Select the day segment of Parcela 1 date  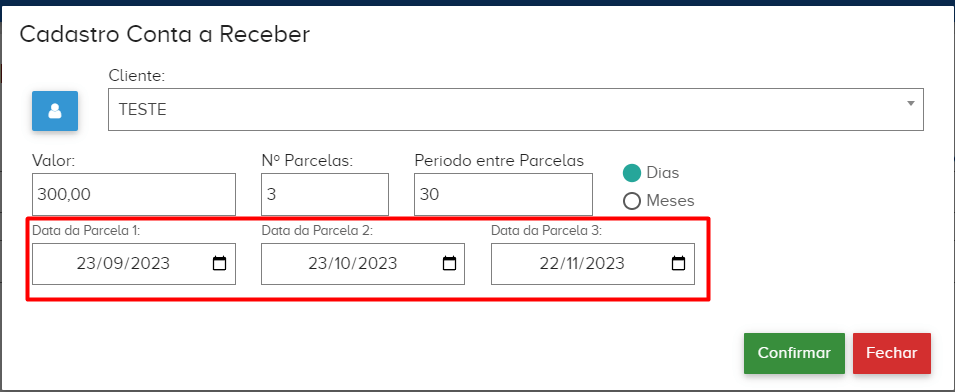[x=86, y=264]
